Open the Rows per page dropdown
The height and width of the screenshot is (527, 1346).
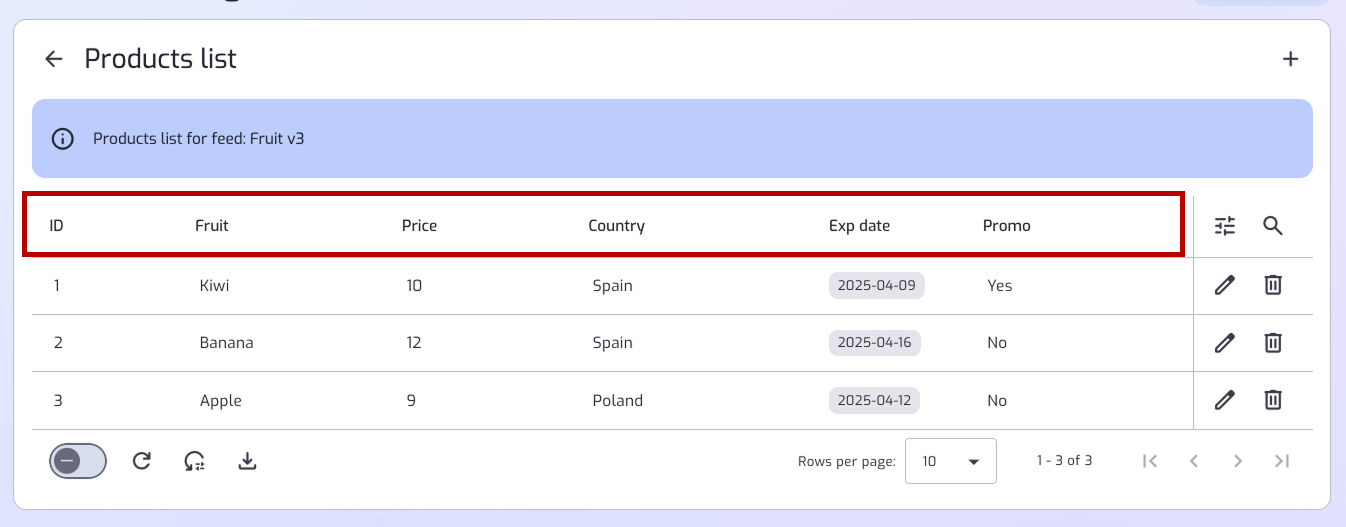click(950, 461)
